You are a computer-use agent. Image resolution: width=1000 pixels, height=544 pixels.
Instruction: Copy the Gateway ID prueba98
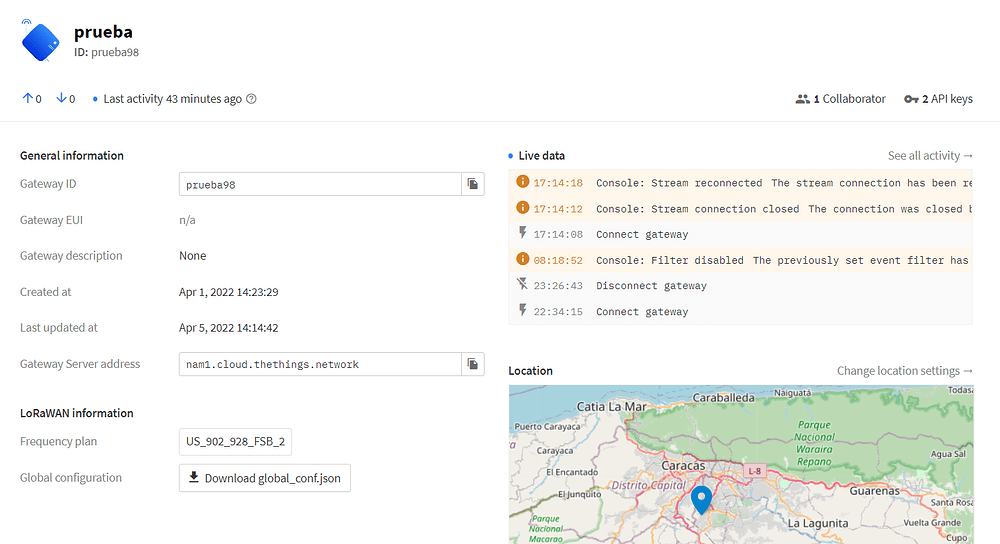point(473,184)
